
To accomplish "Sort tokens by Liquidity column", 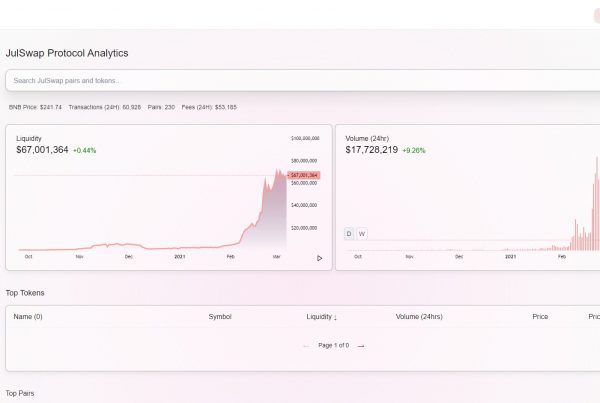I will [321, 317].
